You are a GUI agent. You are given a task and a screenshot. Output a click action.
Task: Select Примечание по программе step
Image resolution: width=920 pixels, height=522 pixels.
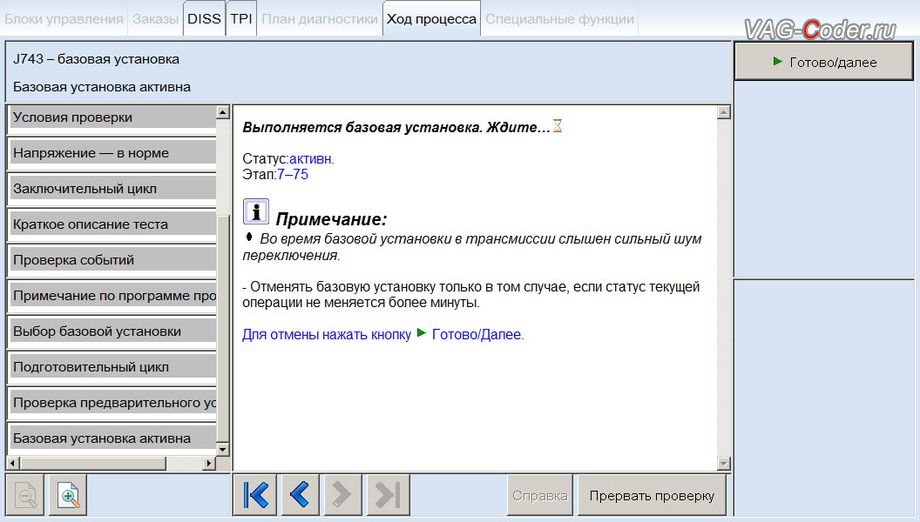(x=112, y=296)
